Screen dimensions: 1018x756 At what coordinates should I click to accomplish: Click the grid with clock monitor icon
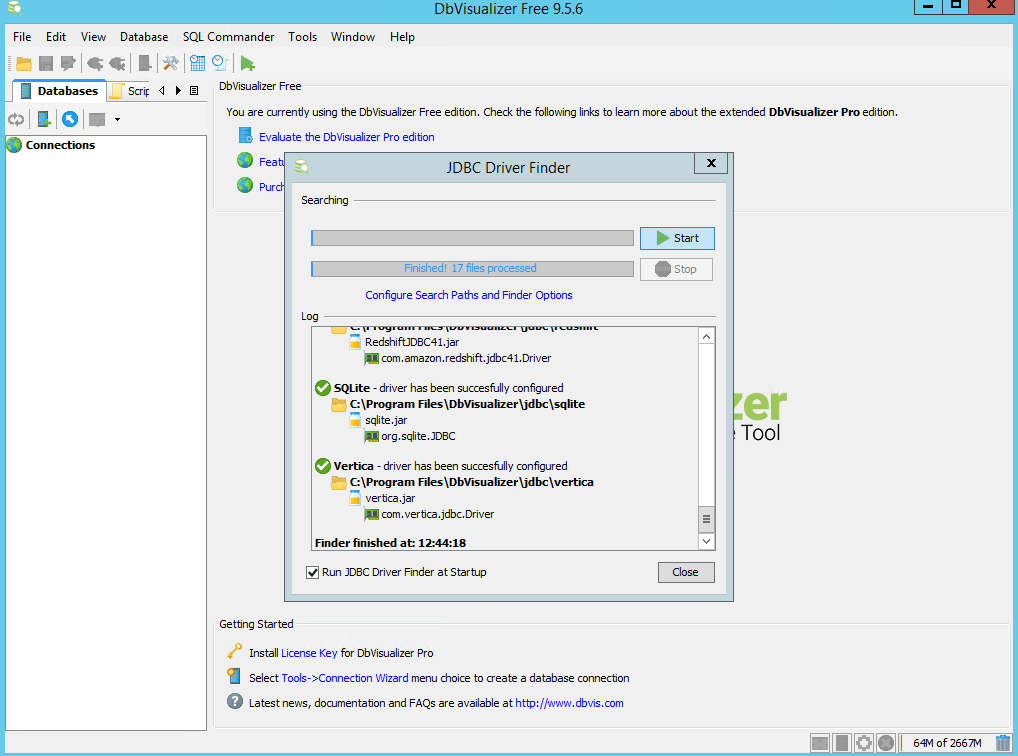(x=197, y=63)
